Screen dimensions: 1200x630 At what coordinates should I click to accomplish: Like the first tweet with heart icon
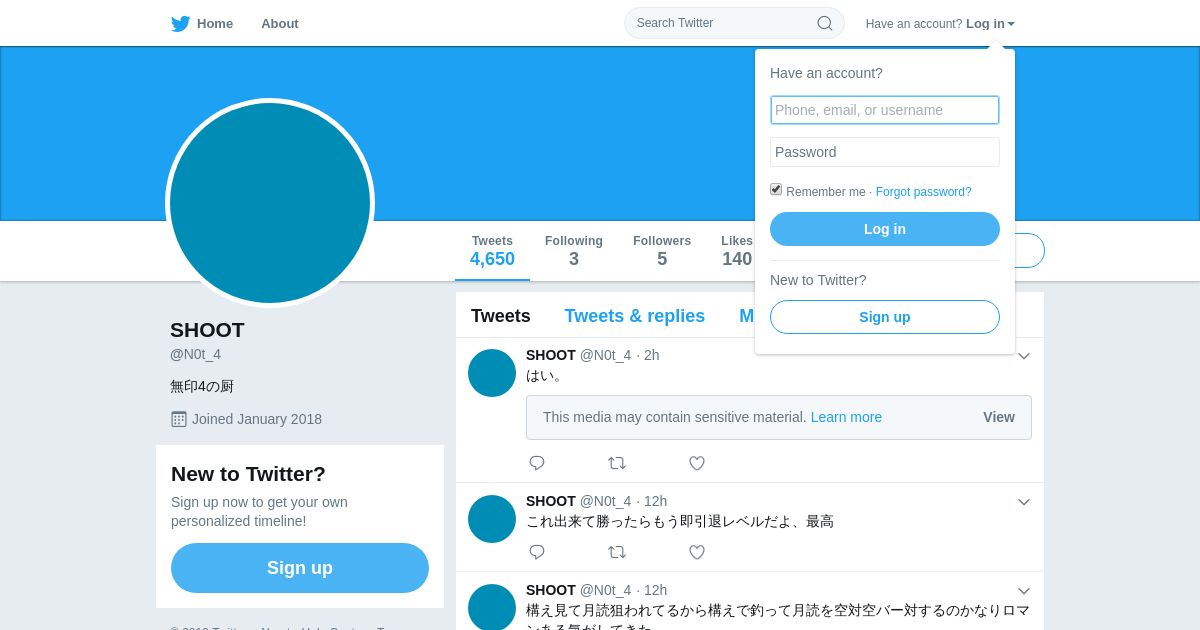tap(697, 463)
